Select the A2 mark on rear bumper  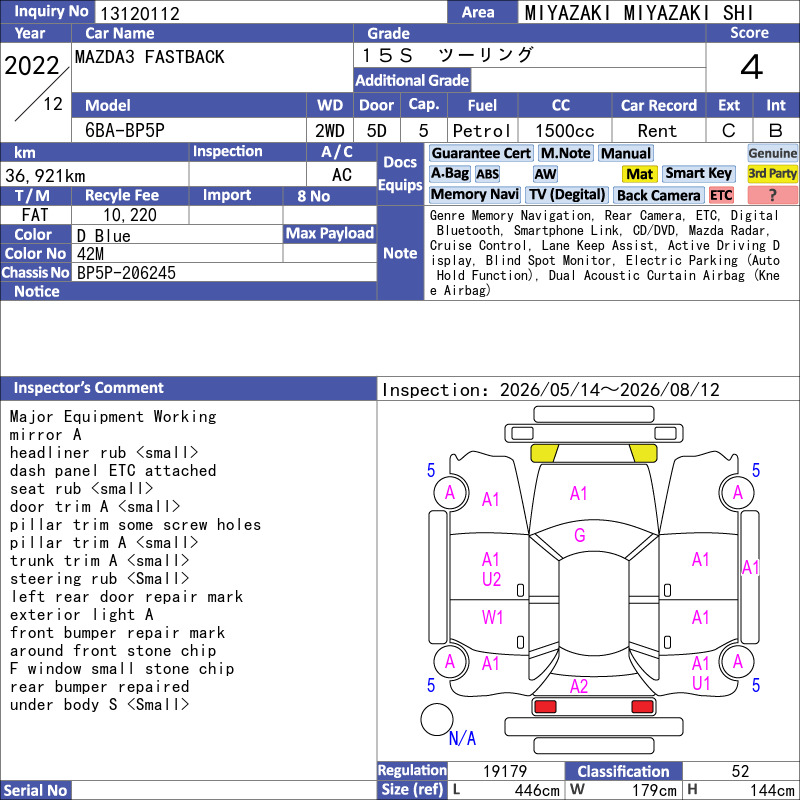[579, 686]
